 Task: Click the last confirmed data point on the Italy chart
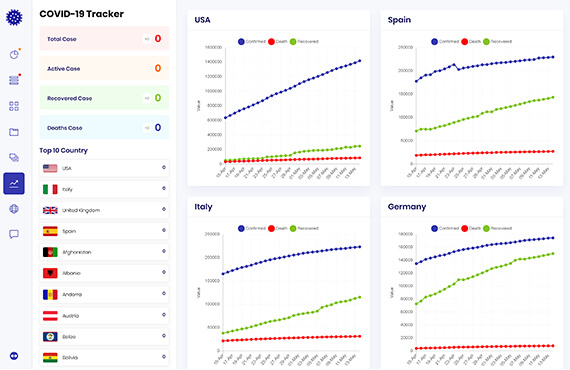pyautogui.click(x=360, y=247)
